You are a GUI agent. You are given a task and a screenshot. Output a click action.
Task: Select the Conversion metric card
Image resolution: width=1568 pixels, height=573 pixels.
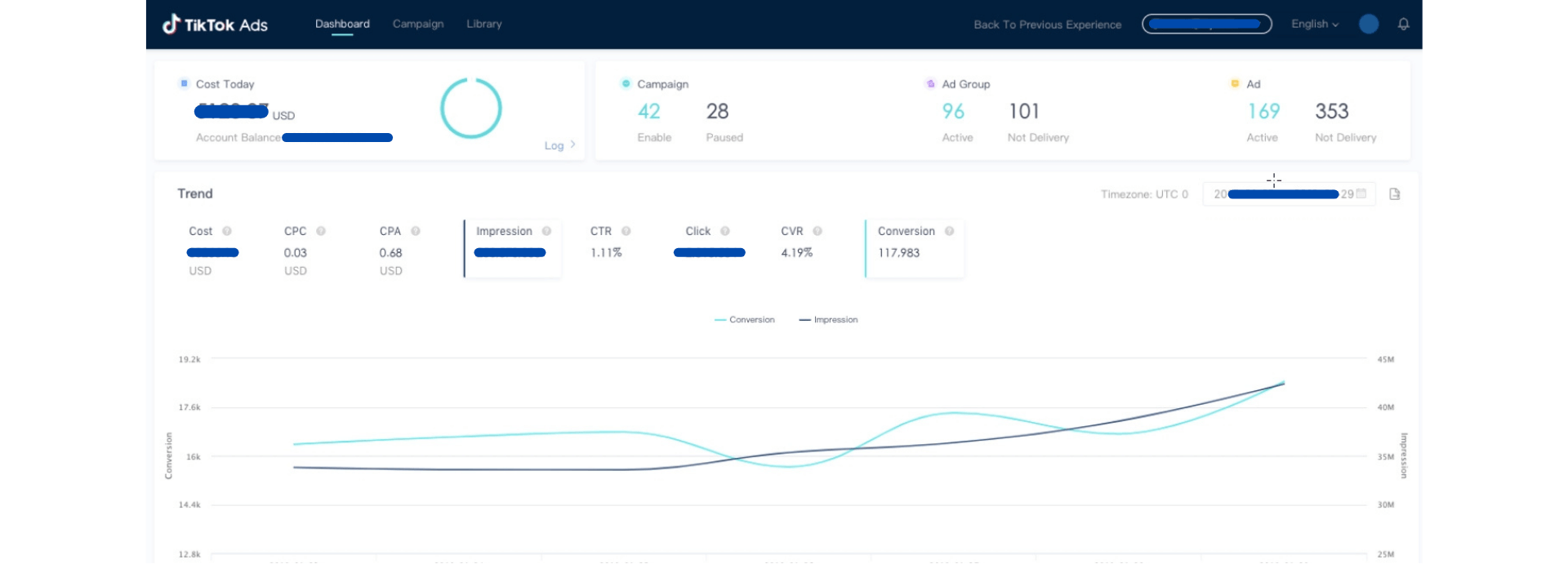coord(915,249)
